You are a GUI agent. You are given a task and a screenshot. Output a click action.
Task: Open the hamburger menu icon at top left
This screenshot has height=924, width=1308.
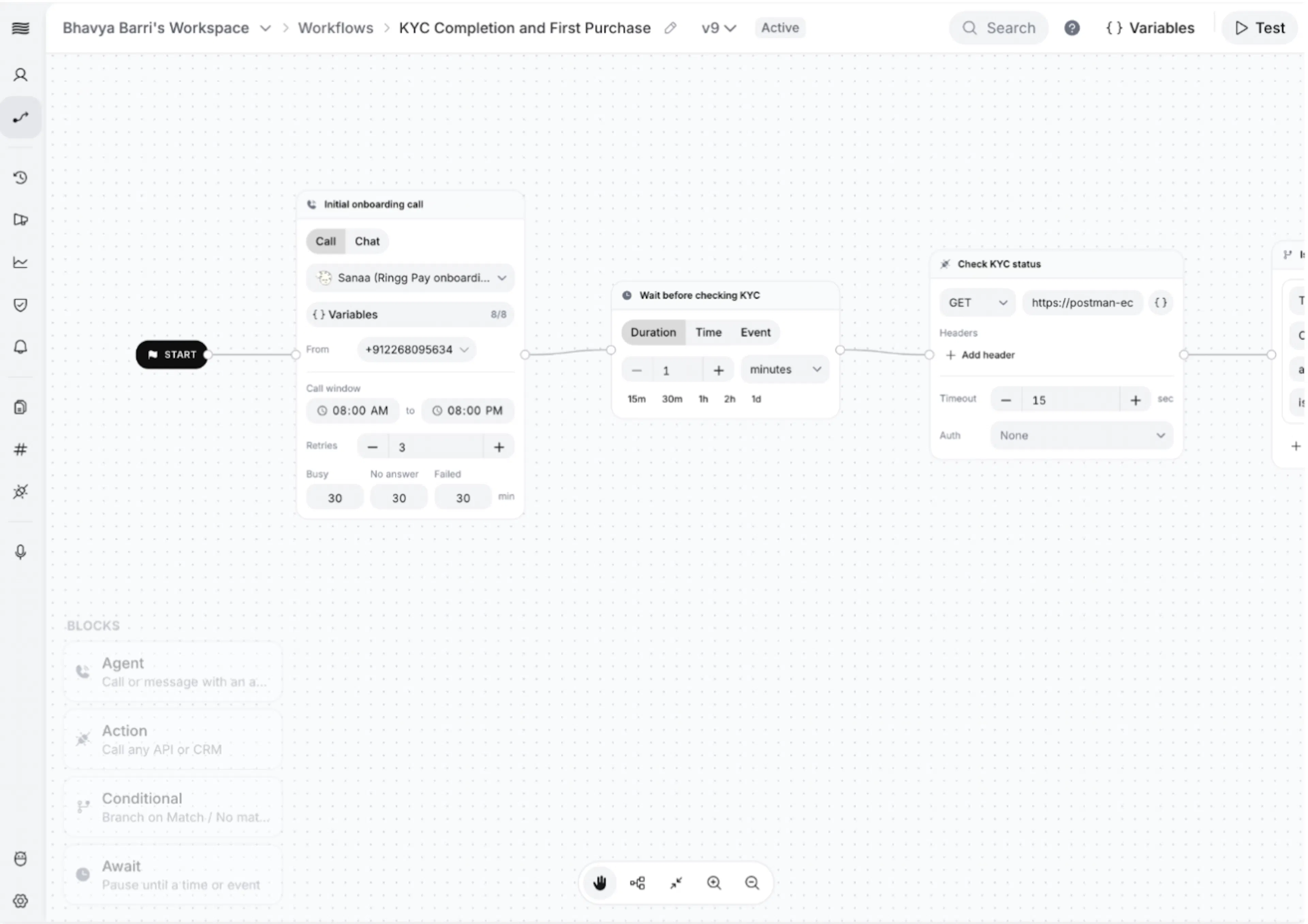point(20,28)
